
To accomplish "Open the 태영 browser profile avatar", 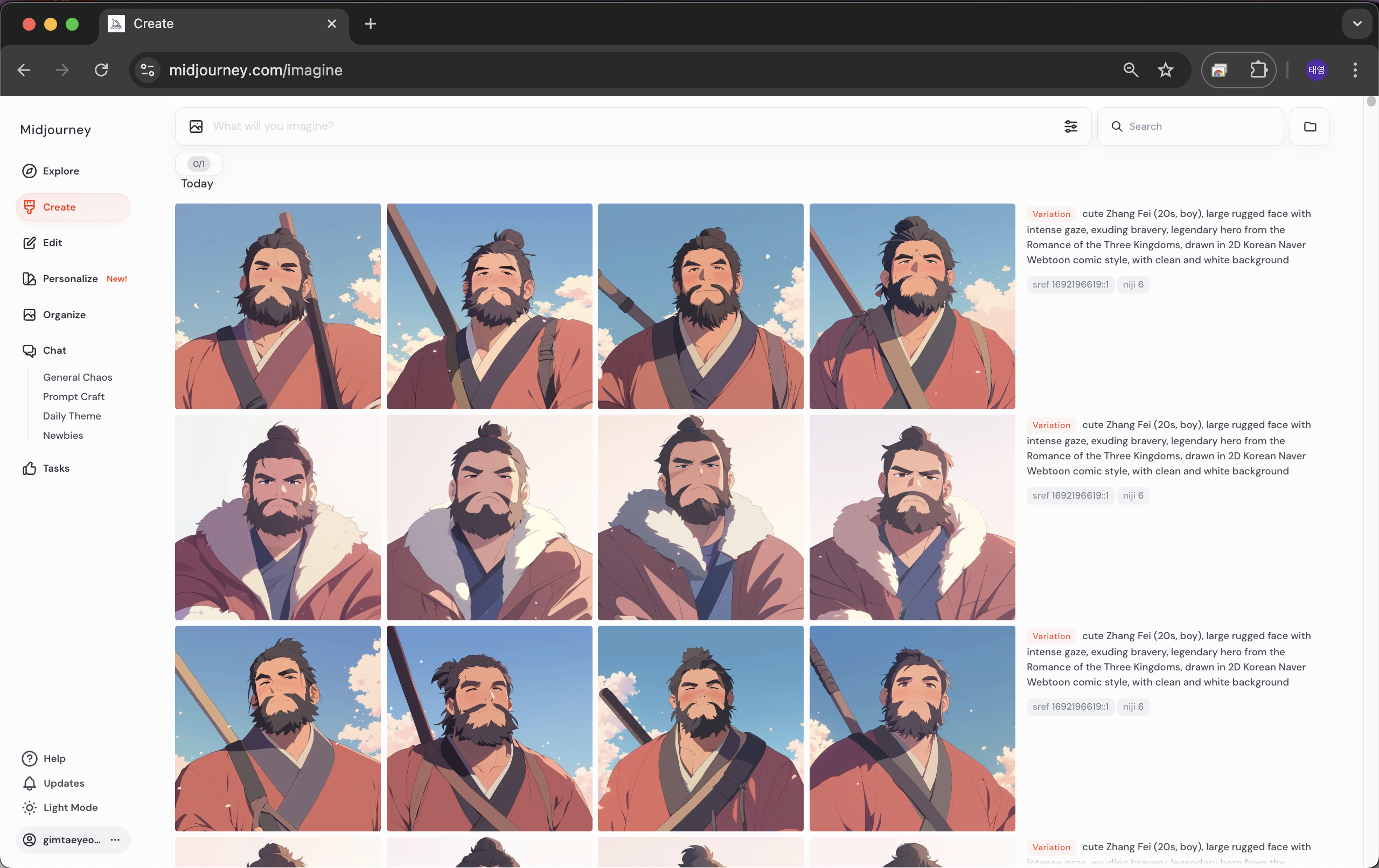I will coord(1316,71).
